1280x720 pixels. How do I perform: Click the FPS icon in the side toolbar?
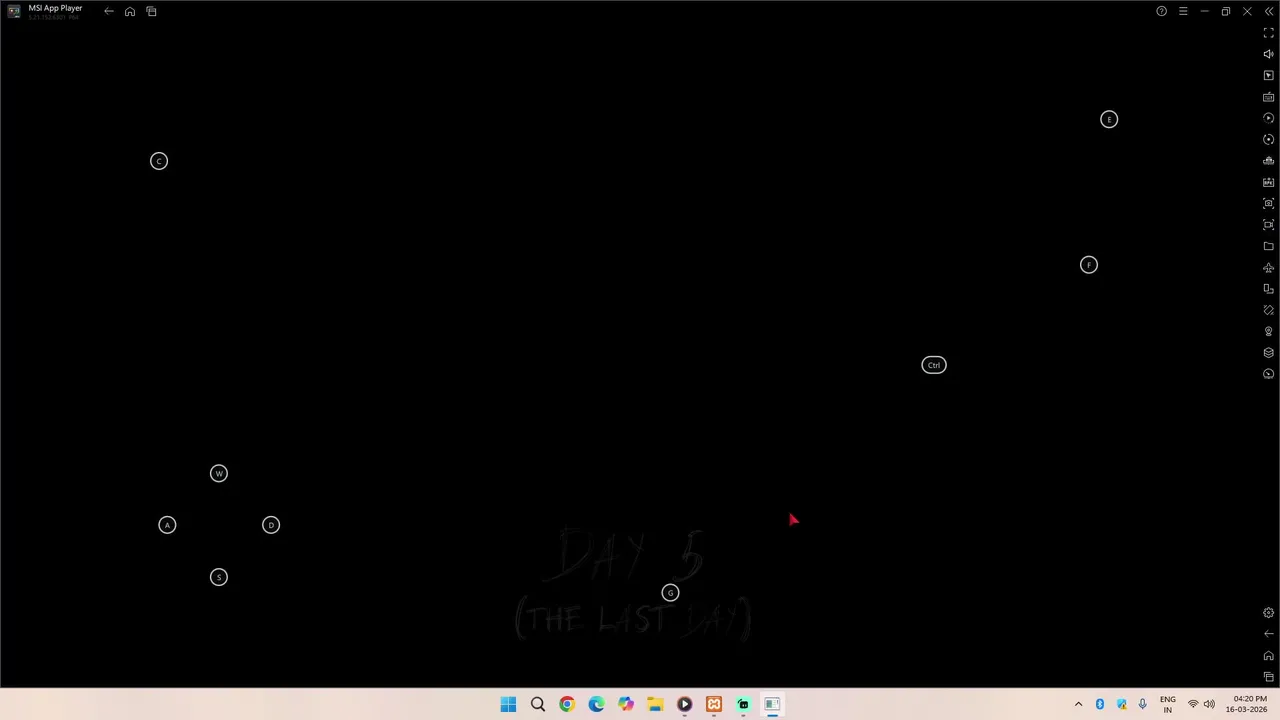[1269, 182]
